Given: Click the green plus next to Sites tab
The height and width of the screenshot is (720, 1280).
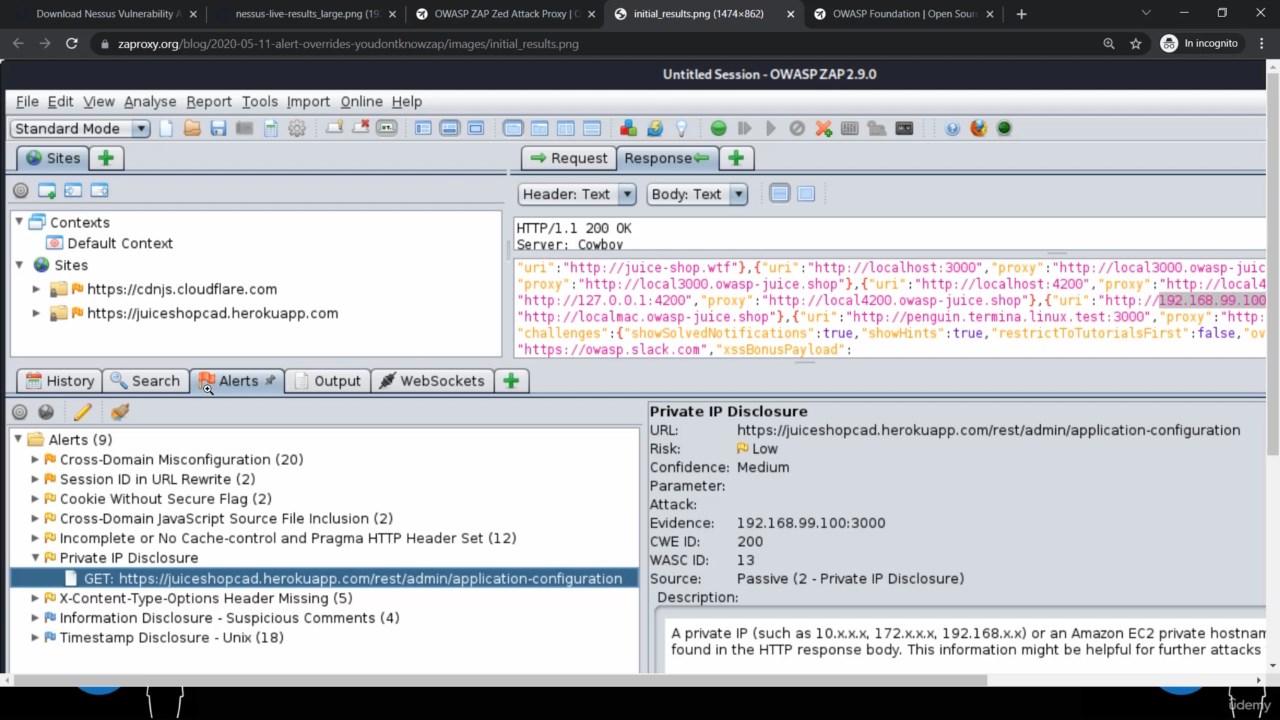Looking at the screenshot, I should point(105,158).
